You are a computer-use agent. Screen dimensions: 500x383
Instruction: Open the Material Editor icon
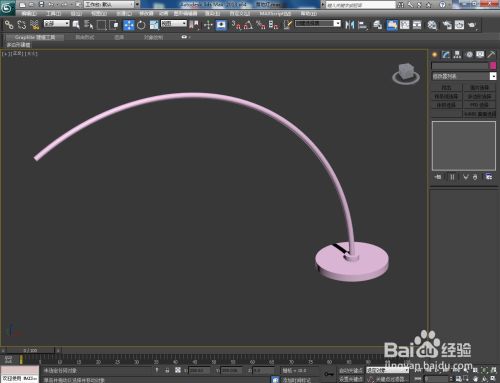click(x=432, y=25)
